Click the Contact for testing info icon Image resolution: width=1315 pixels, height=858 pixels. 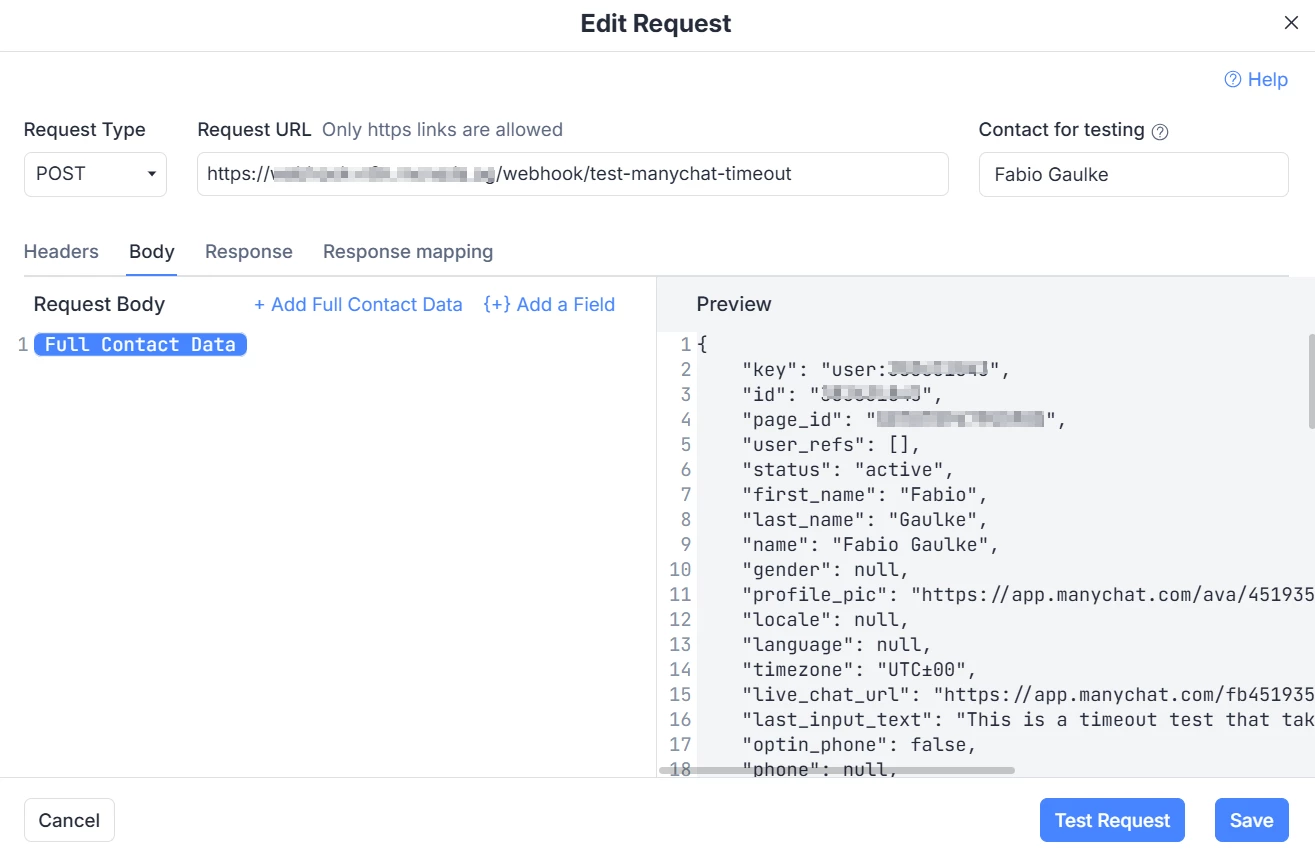[1160, 131]
